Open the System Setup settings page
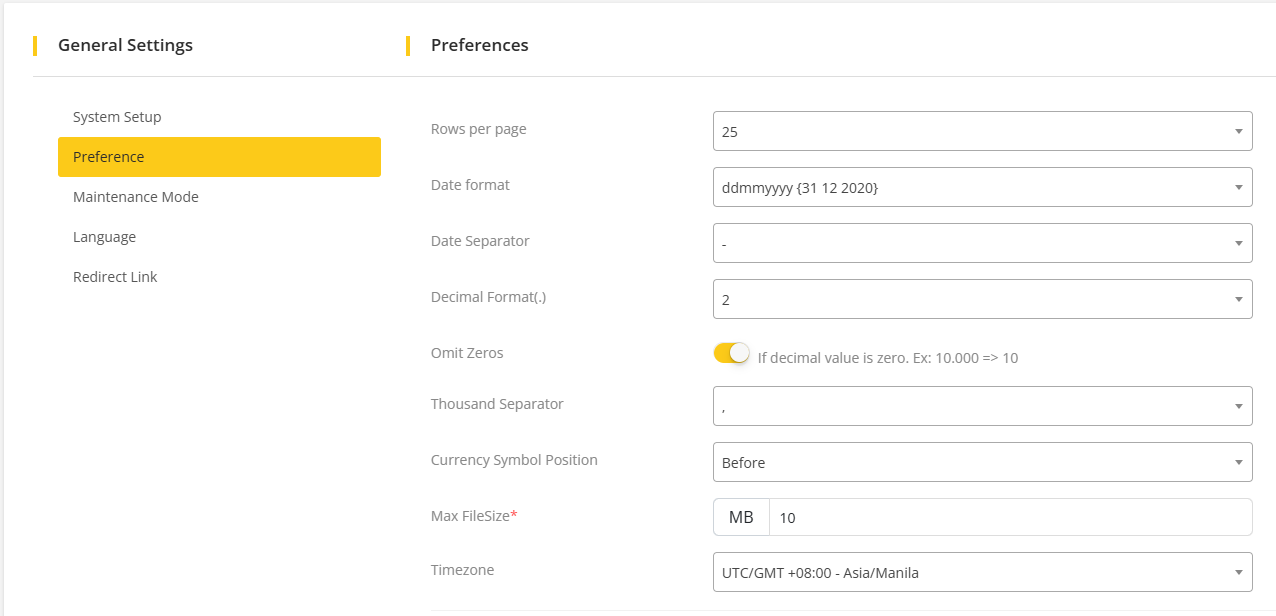 click(117, 117)
